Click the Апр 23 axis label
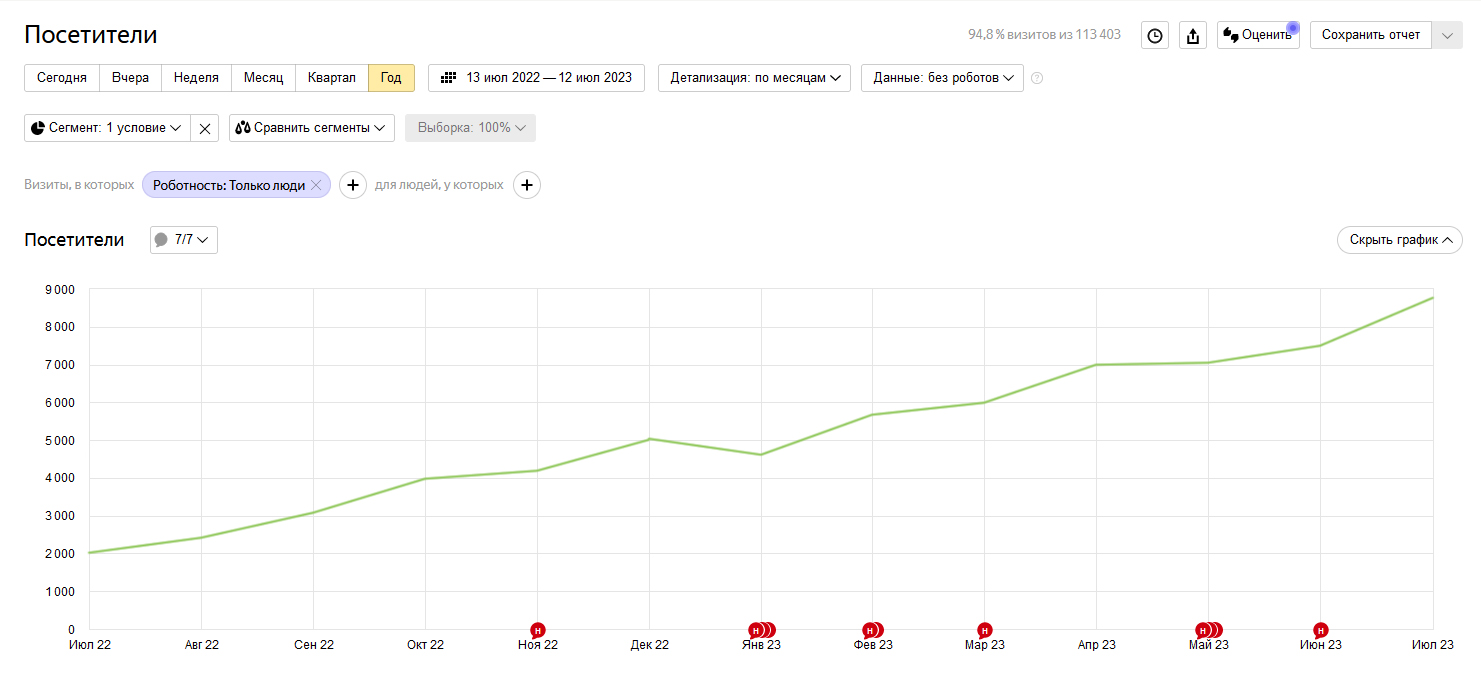Image resolution: width=1481 pixels, height=700 pixels. pos(1097,645)
